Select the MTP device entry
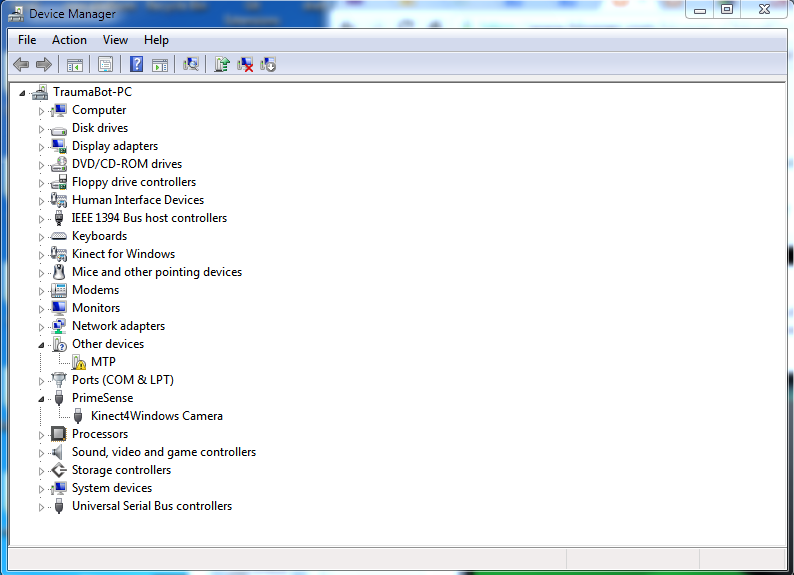794x575 pixels. pos(103,362)
